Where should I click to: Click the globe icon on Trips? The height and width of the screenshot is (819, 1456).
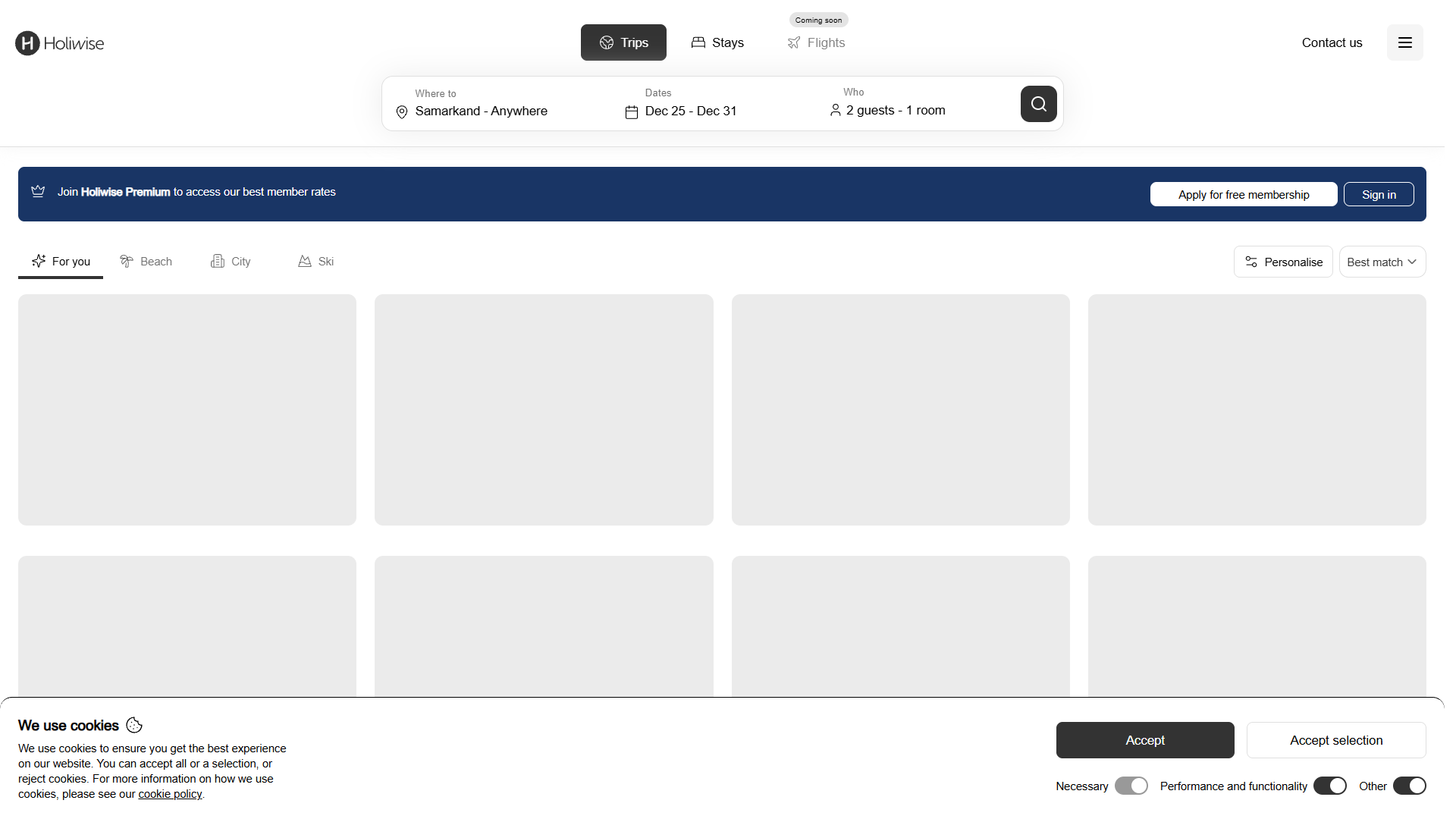point(607,42)
